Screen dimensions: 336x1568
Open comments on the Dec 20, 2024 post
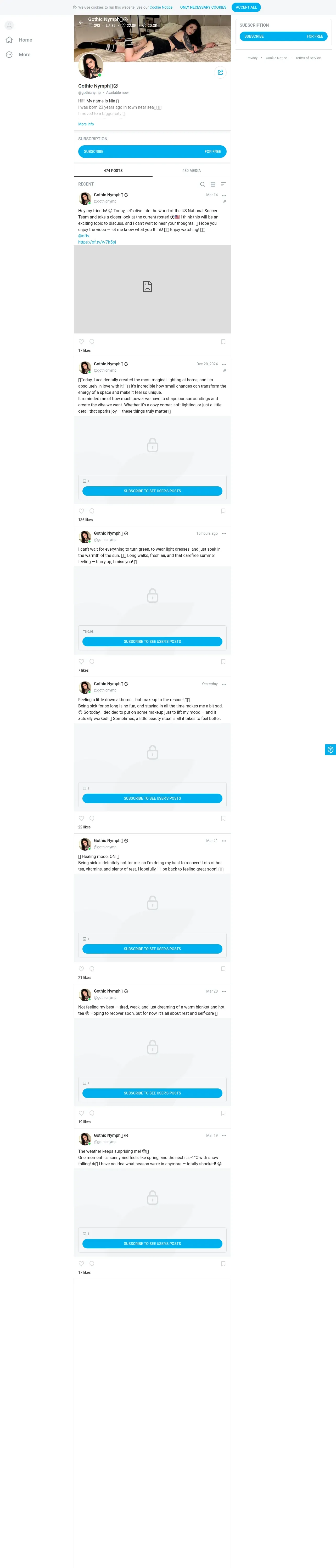coord(92,511)
